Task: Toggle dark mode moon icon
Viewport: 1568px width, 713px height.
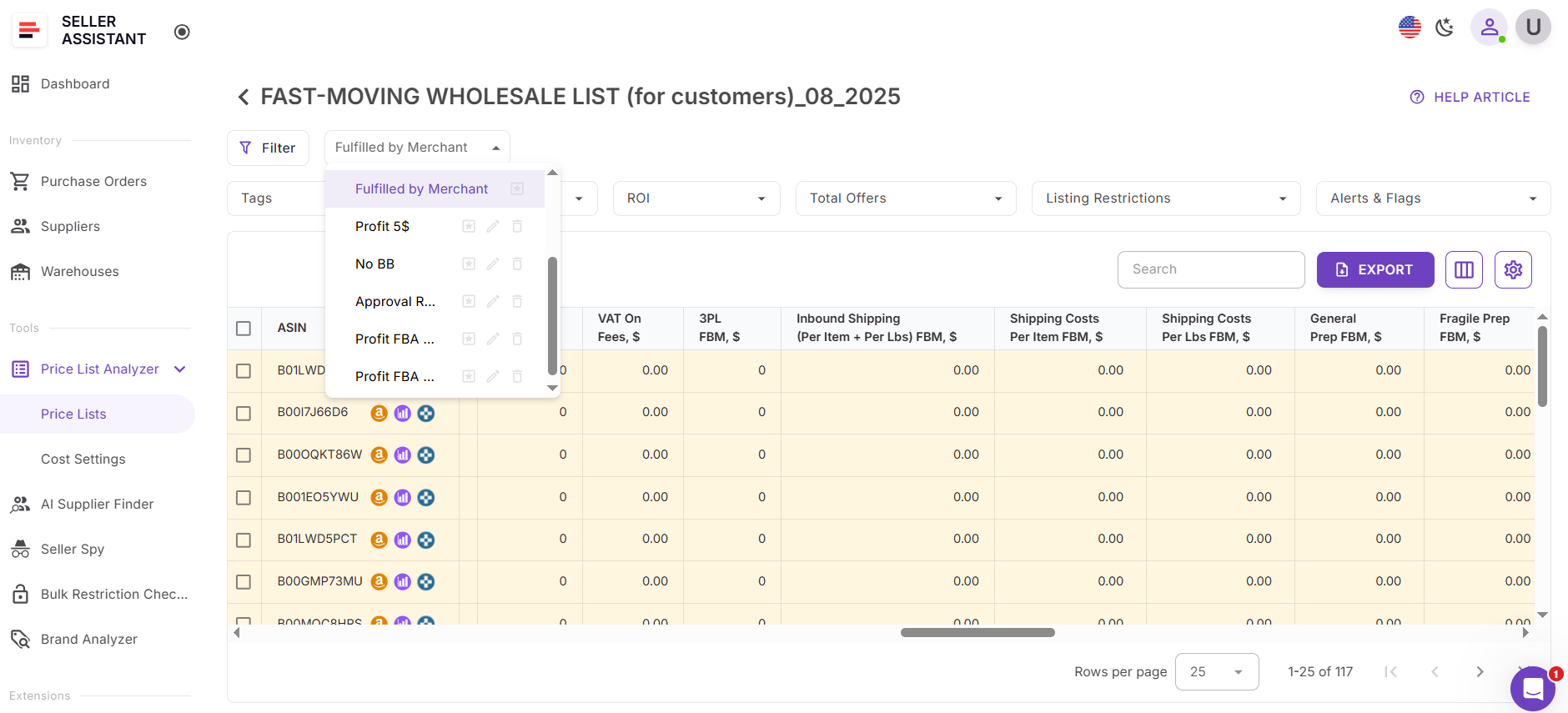Action: pyautogui.click(x=1445, y=28)
